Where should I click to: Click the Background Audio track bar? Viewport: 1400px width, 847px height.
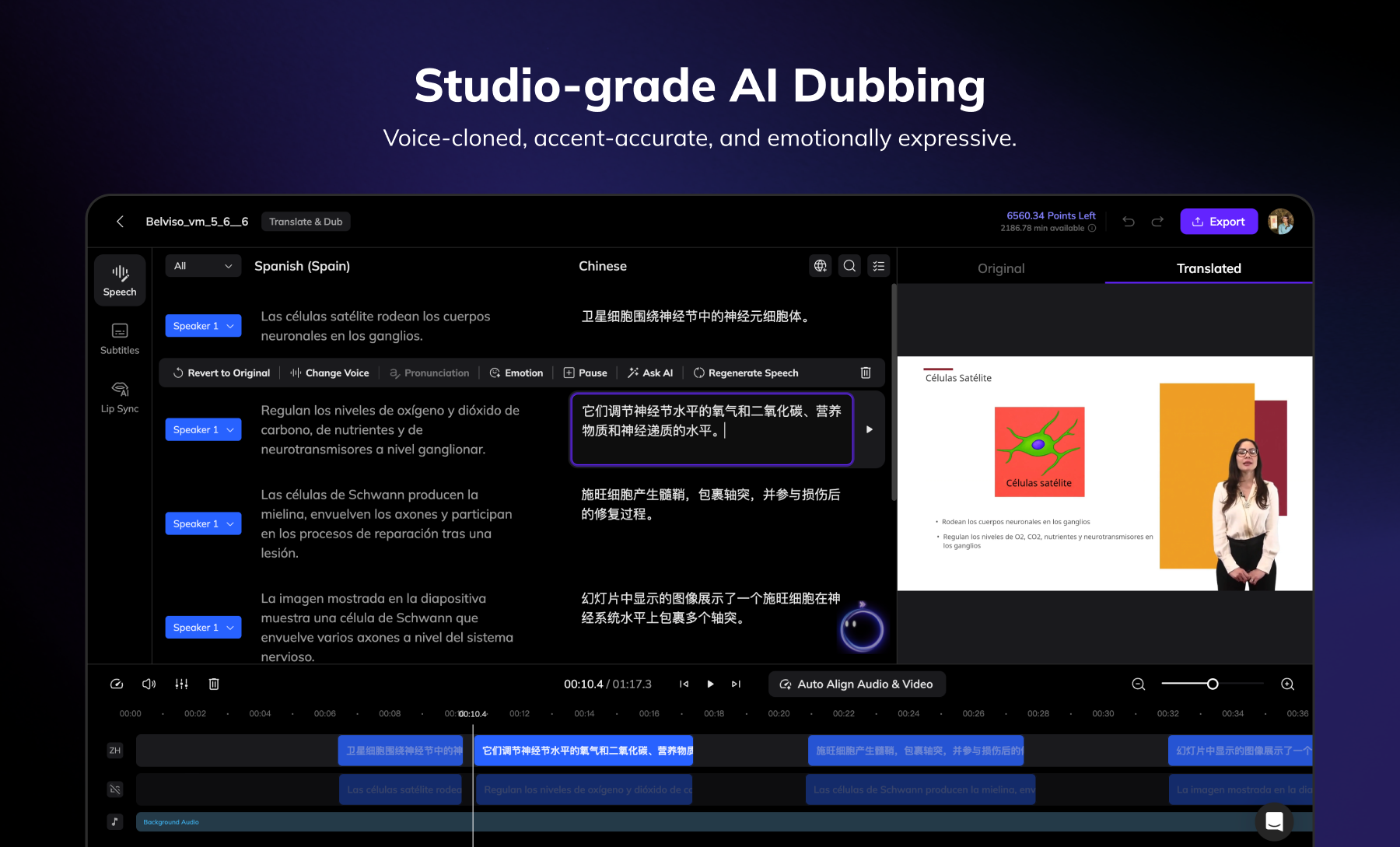[x=723, y=822]
